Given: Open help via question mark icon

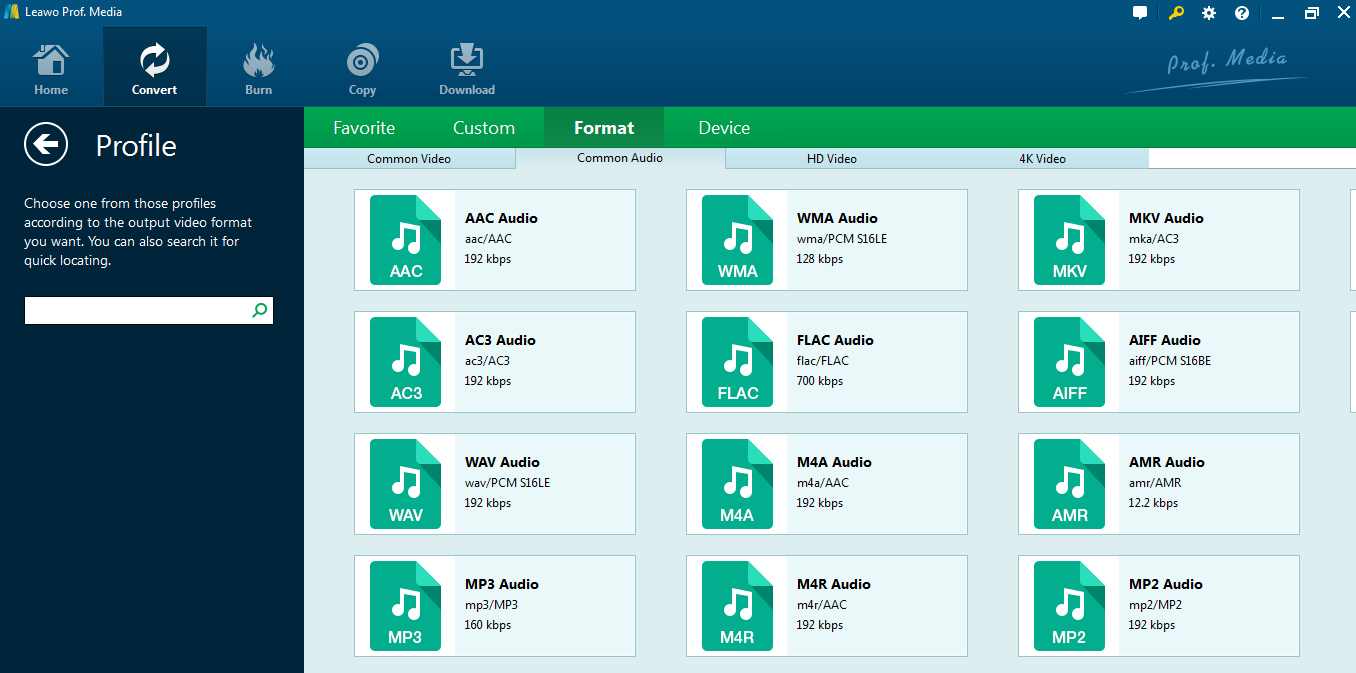Looking at the screenshot, I should (x=1241, y=13).
